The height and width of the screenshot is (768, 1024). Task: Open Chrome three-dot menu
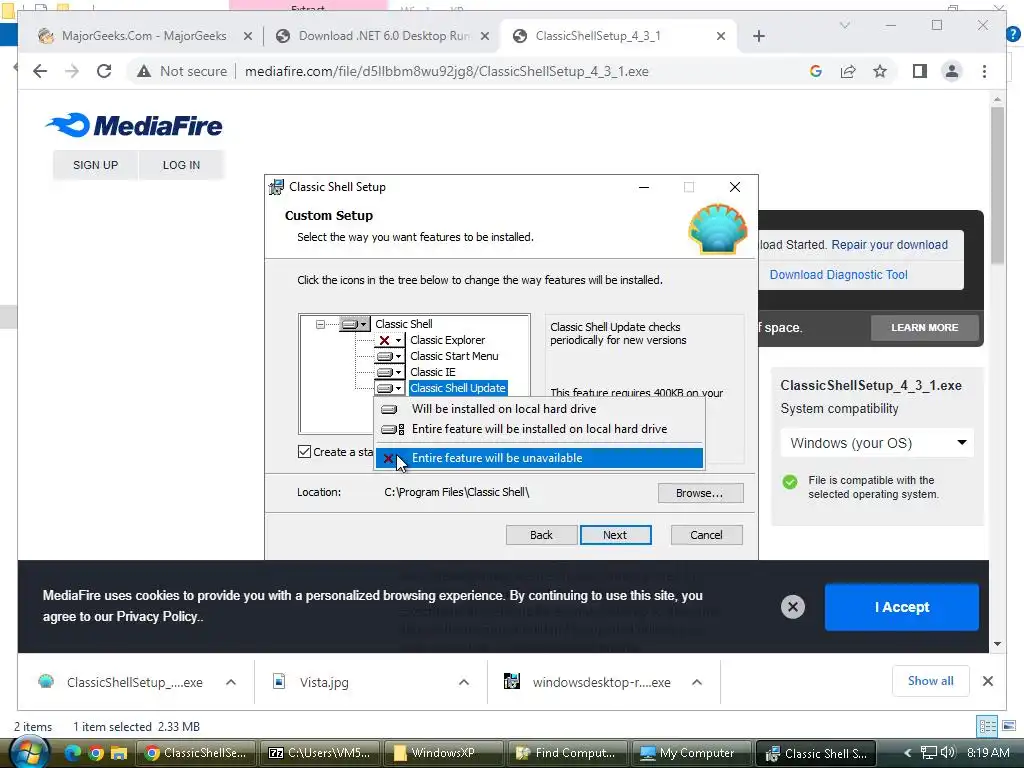pos(984,71)
